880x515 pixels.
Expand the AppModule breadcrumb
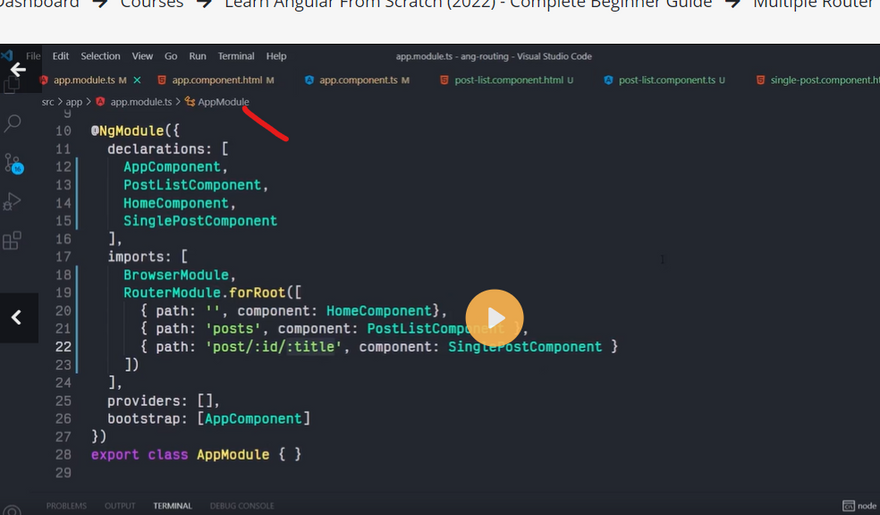click(x=223, y=102)
